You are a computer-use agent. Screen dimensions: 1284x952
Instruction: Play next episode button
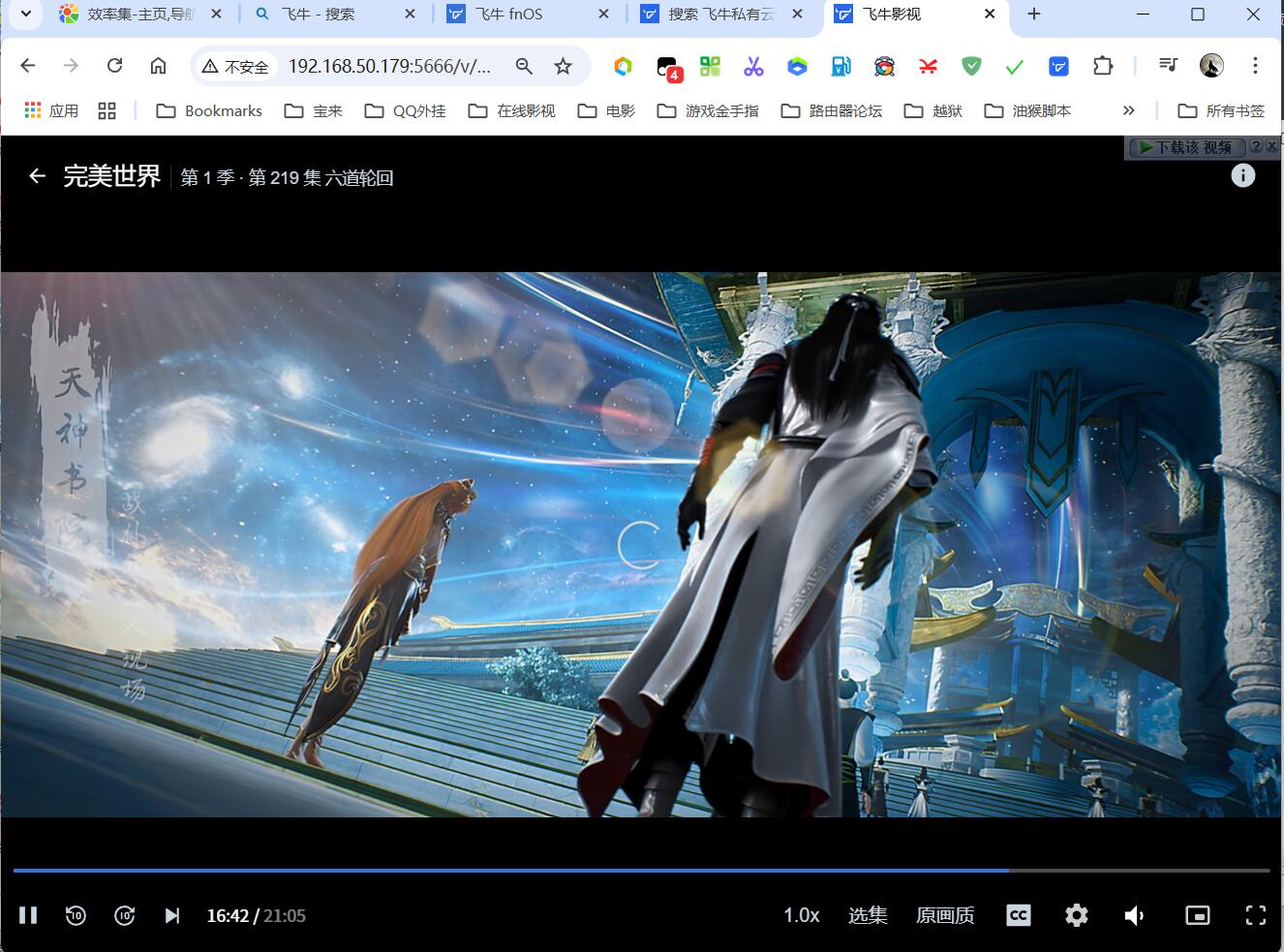(172, 915)
